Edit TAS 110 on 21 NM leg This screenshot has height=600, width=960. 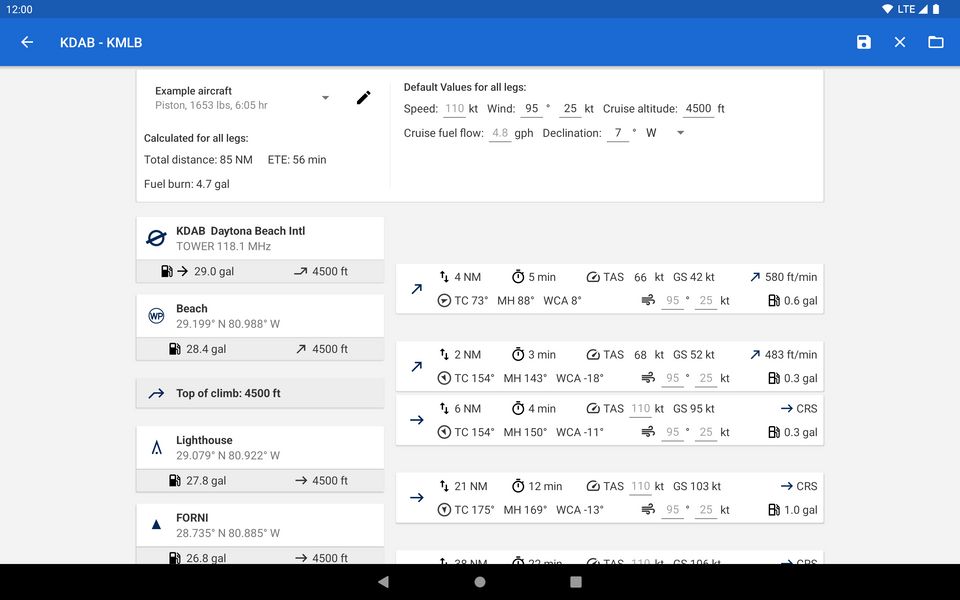tap(640, 486)
